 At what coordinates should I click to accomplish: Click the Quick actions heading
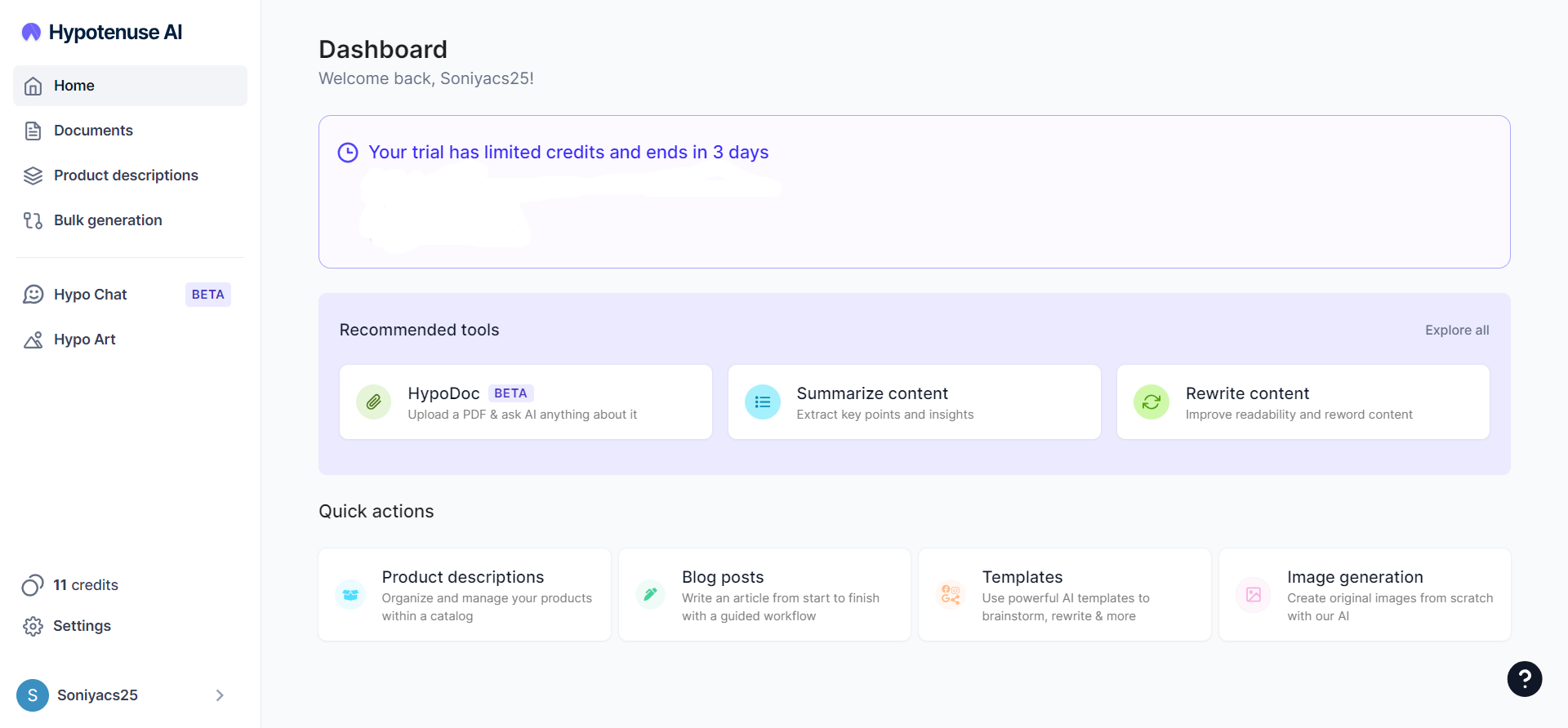[376, 512]
